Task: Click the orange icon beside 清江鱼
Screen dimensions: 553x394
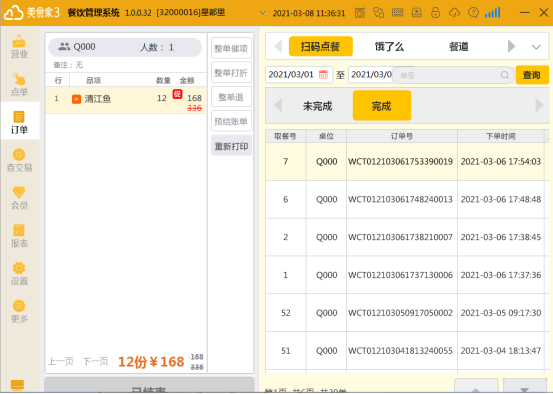Action: pos(76,99)
